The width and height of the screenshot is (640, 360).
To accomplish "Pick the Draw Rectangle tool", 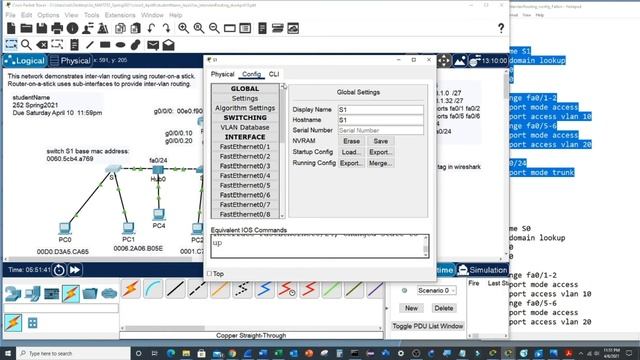I will click(x=105, y=44).
